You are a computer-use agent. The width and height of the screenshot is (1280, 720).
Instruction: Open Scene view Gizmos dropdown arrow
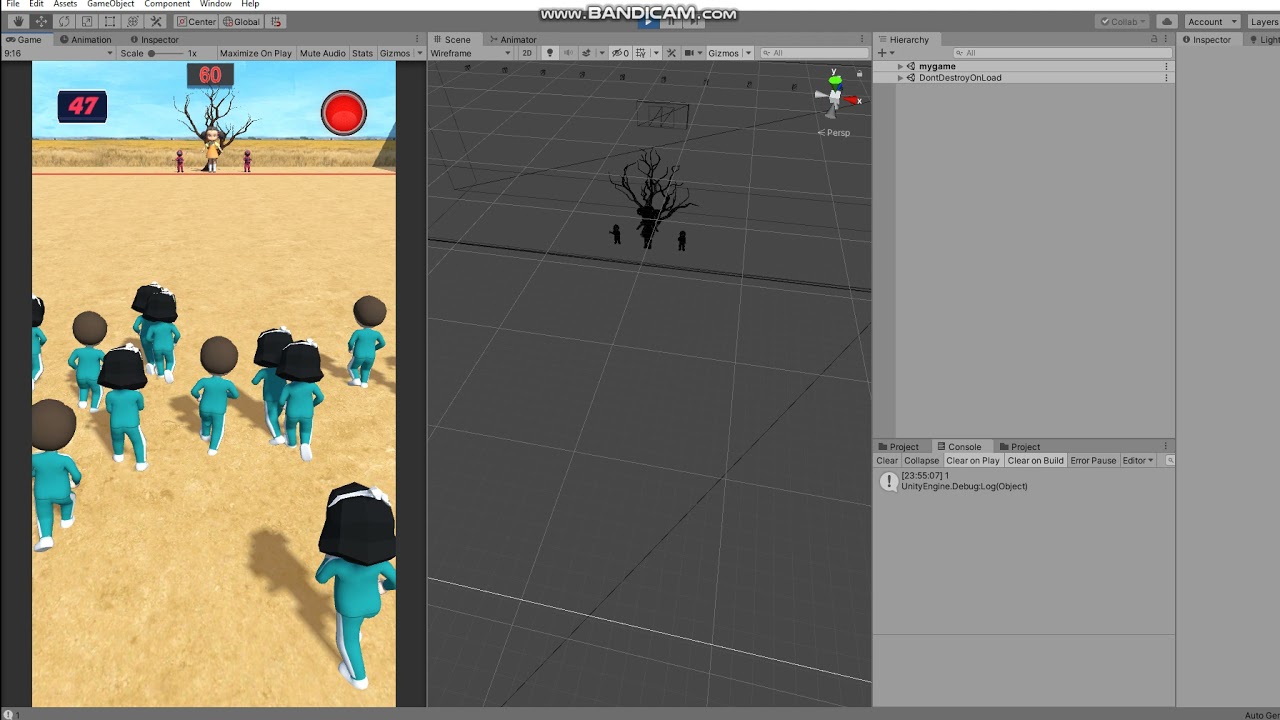click(748, 53)
